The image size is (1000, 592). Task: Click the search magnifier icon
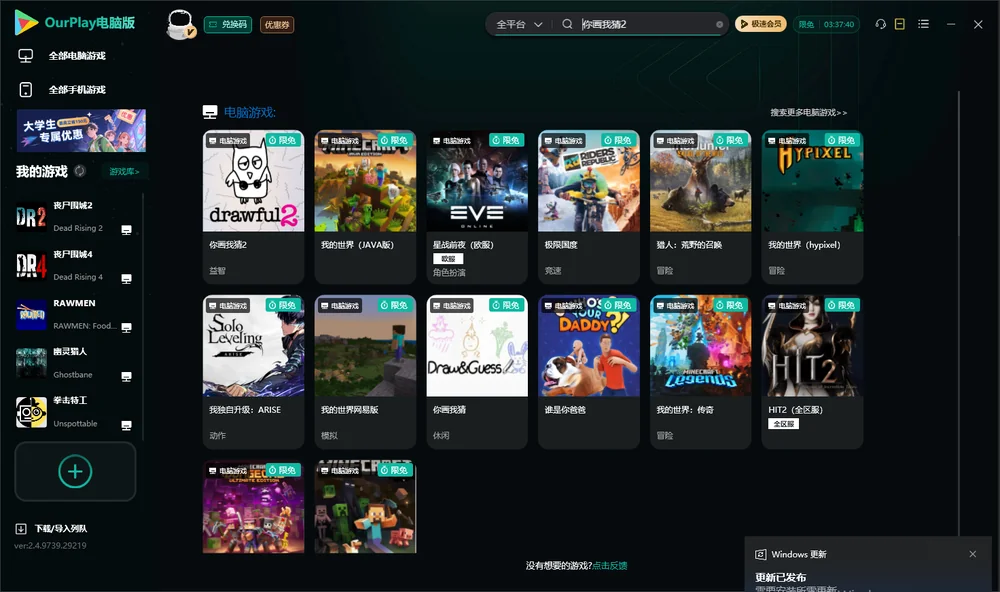(x=567, y=24)
